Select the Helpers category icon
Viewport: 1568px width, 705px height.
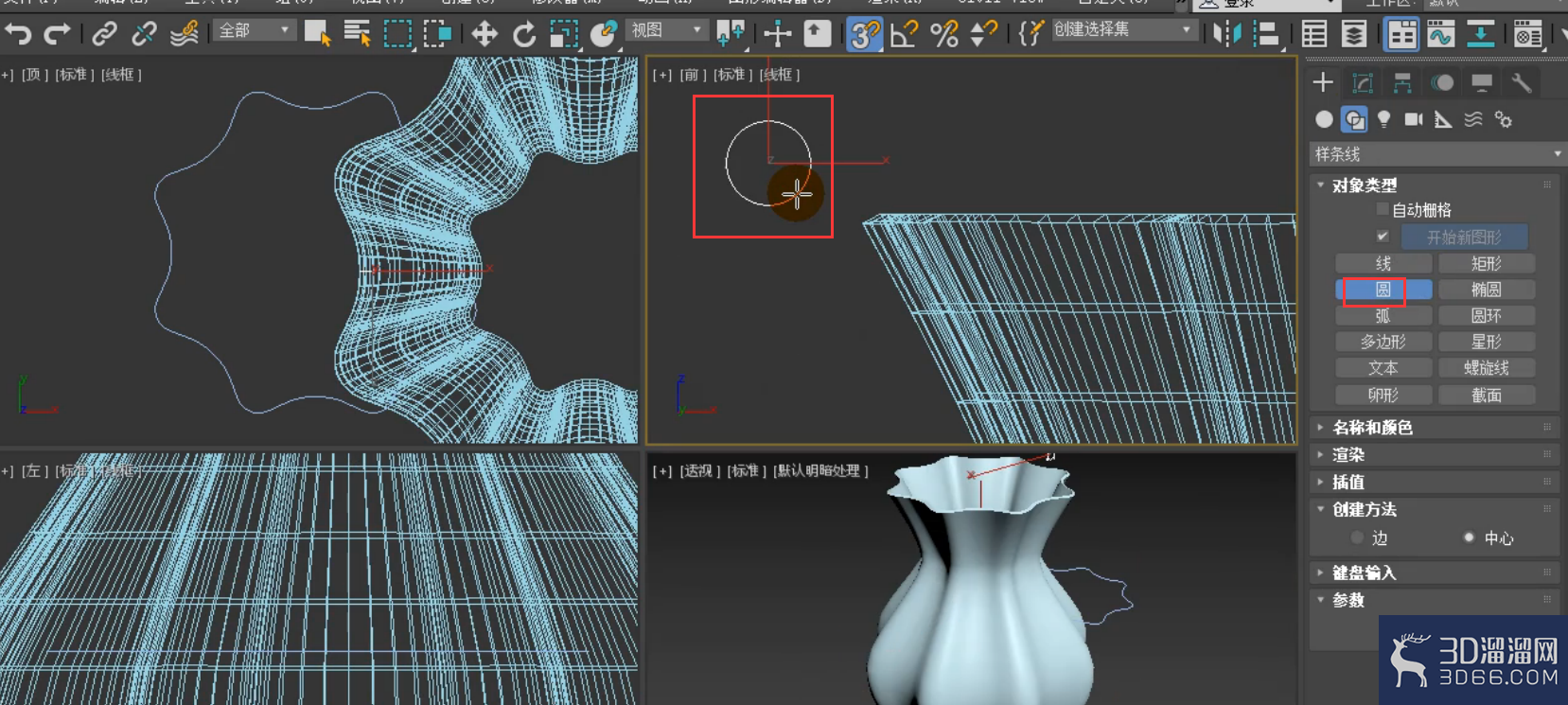pos(1443,119)
